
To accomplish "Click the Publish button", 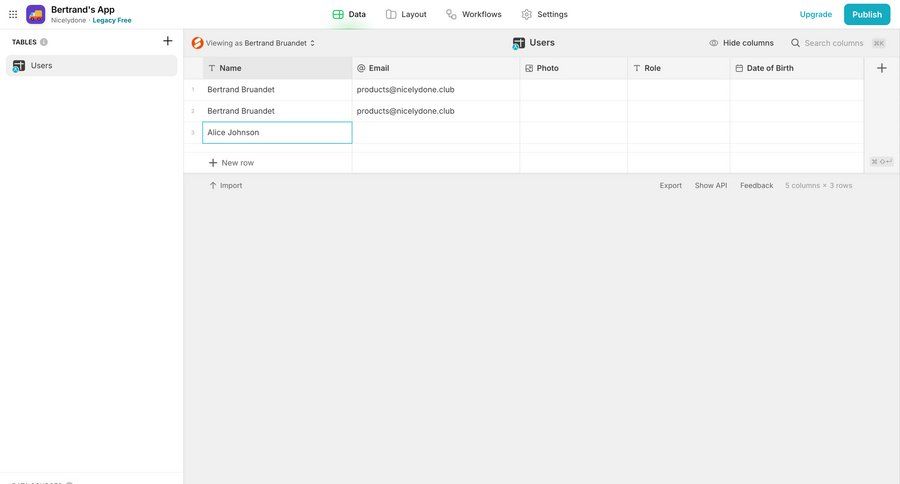I will click(x=866, y=14).
